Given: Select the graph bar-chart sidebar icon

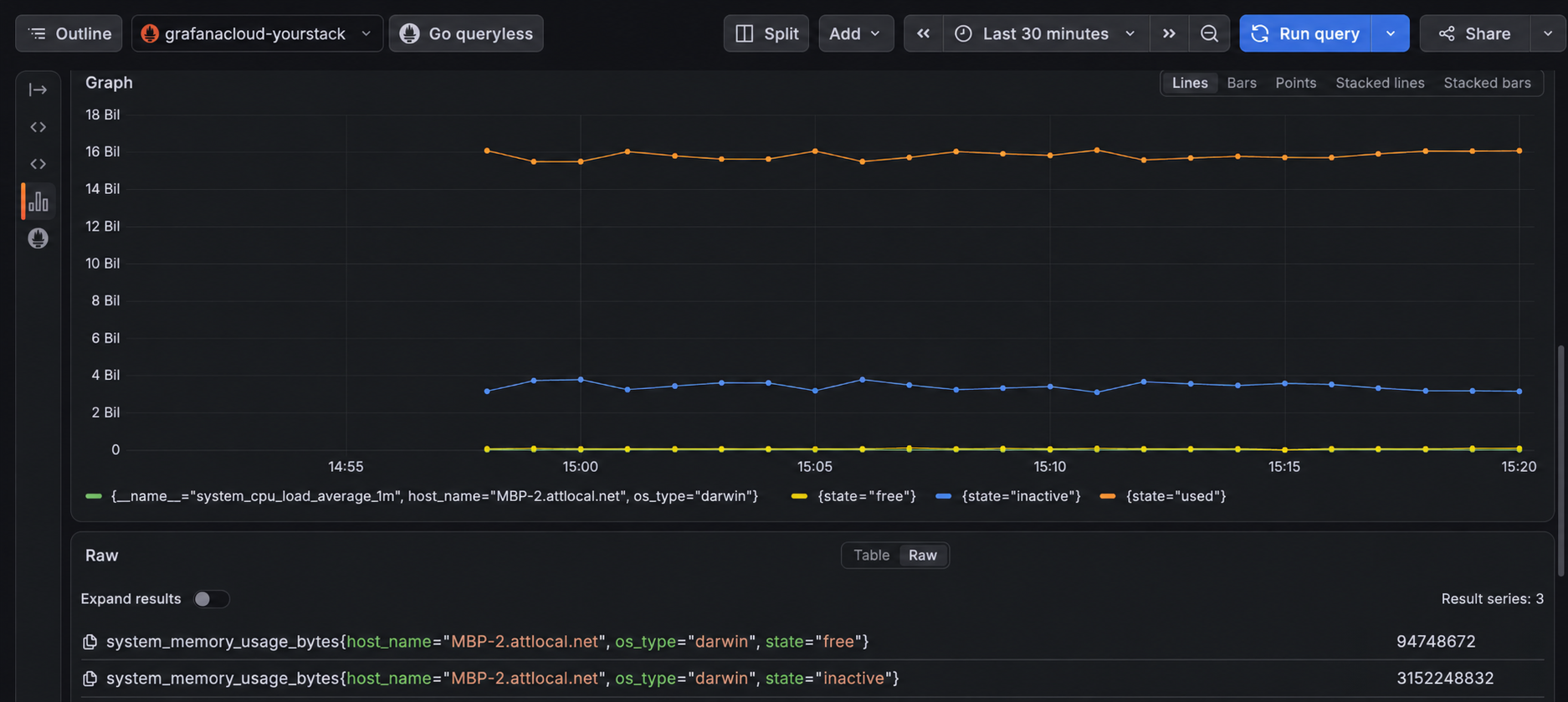Looking at the screenshot, I should tap(38, 201).
